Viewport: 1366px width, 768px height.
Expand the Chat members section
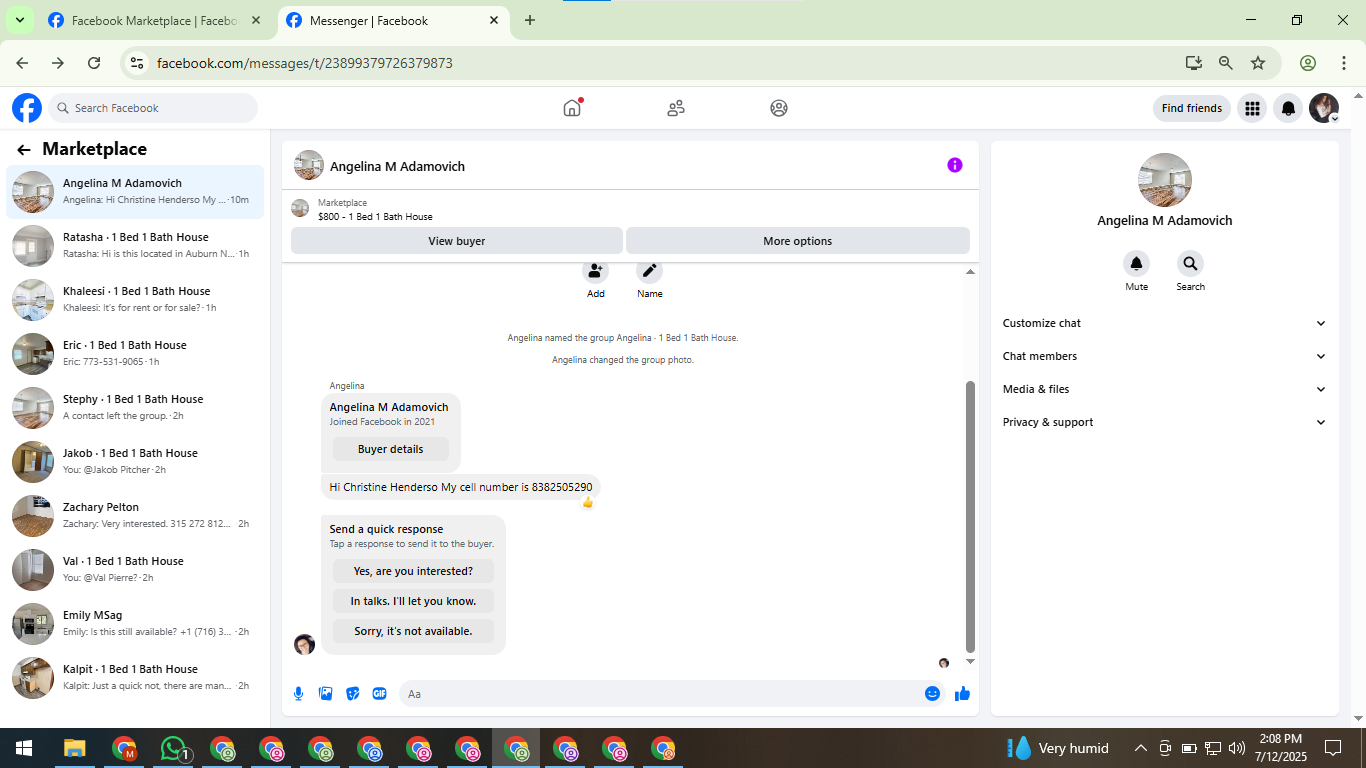pos(1165,356)
